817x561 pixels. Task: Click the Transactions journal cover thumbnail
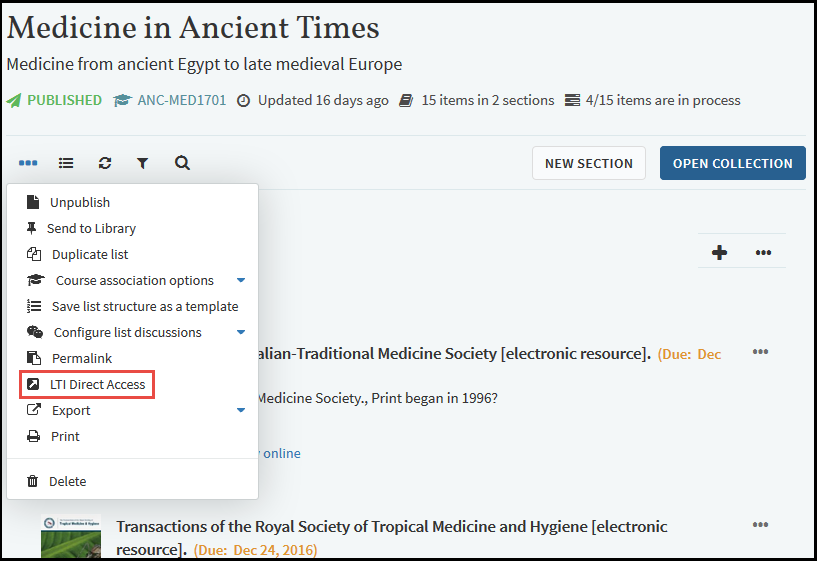71,536
